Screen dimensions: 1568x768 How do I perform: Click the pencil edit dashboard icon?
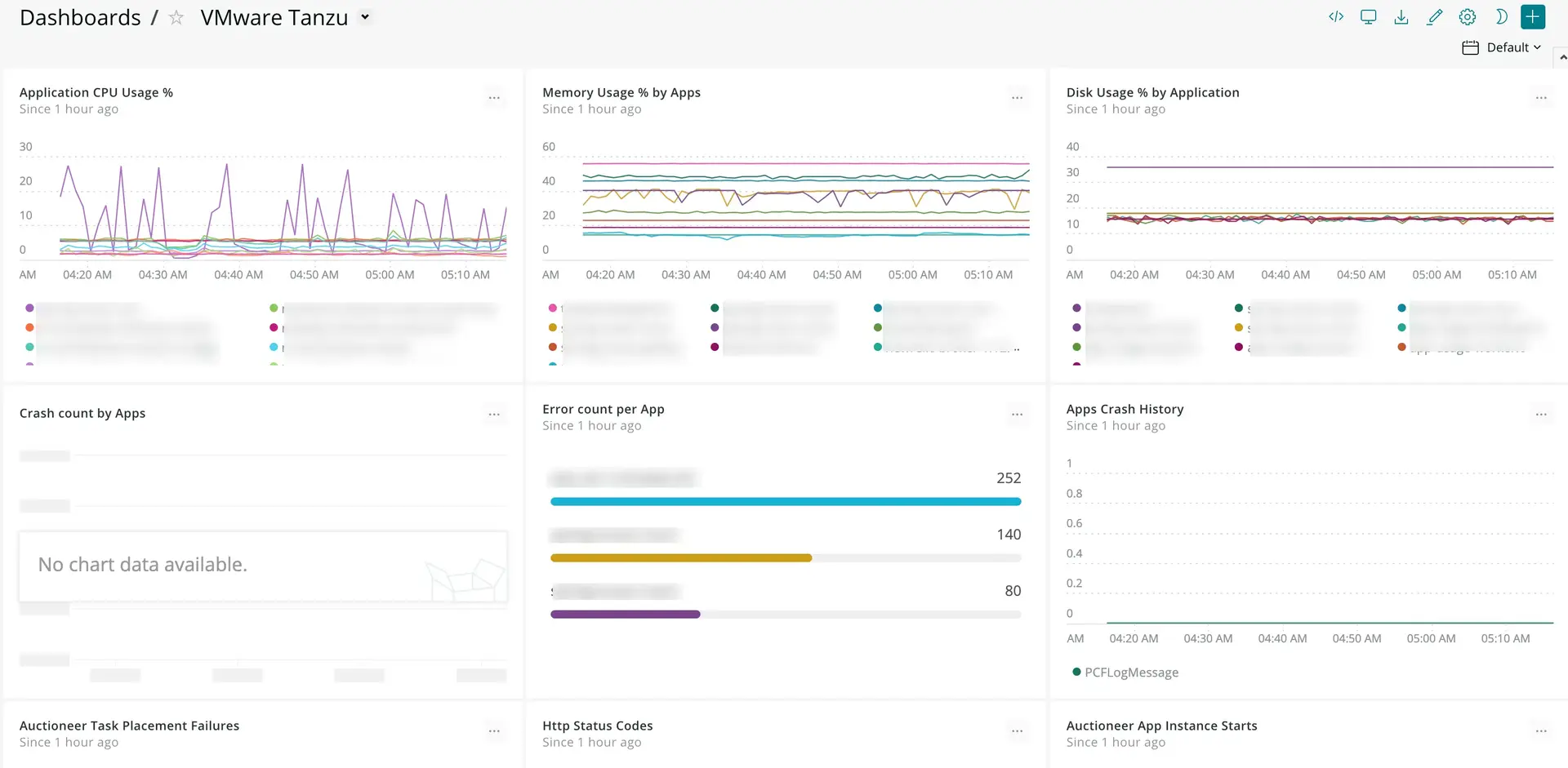click(1435, 17)
